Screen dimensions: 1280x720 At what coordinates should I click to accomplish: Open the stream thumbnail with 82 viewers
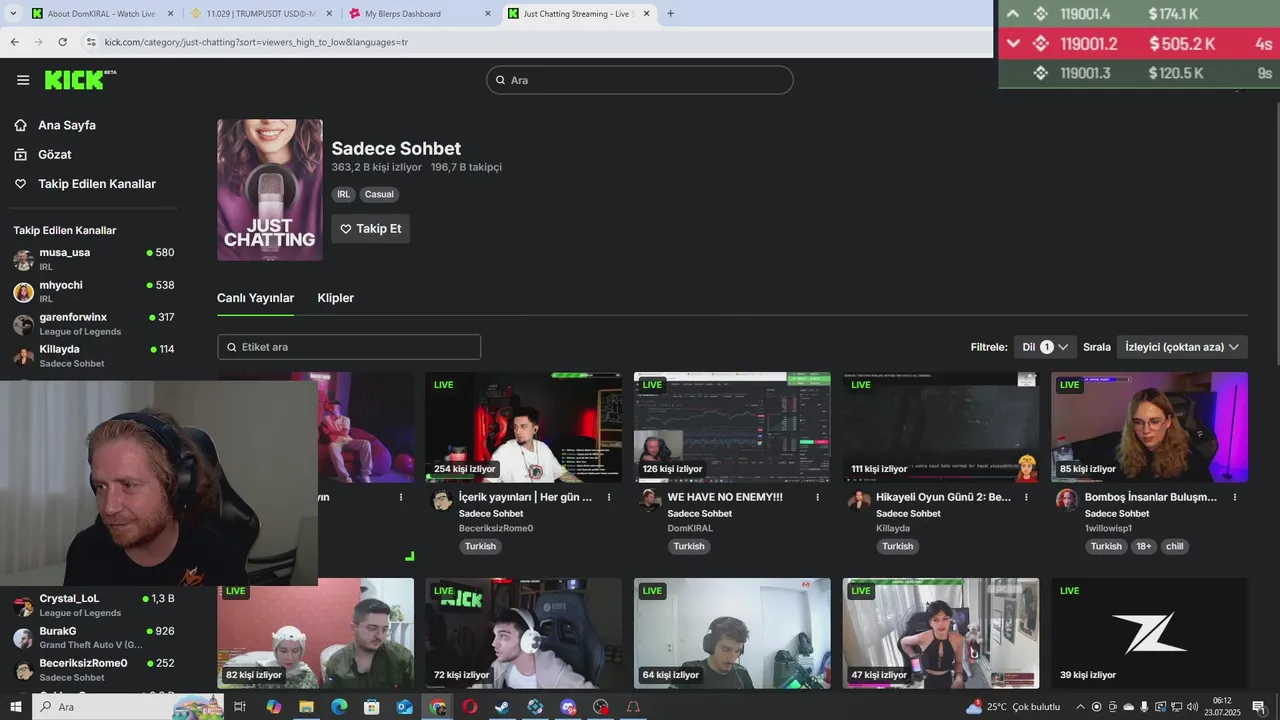(x=315, y=633)
